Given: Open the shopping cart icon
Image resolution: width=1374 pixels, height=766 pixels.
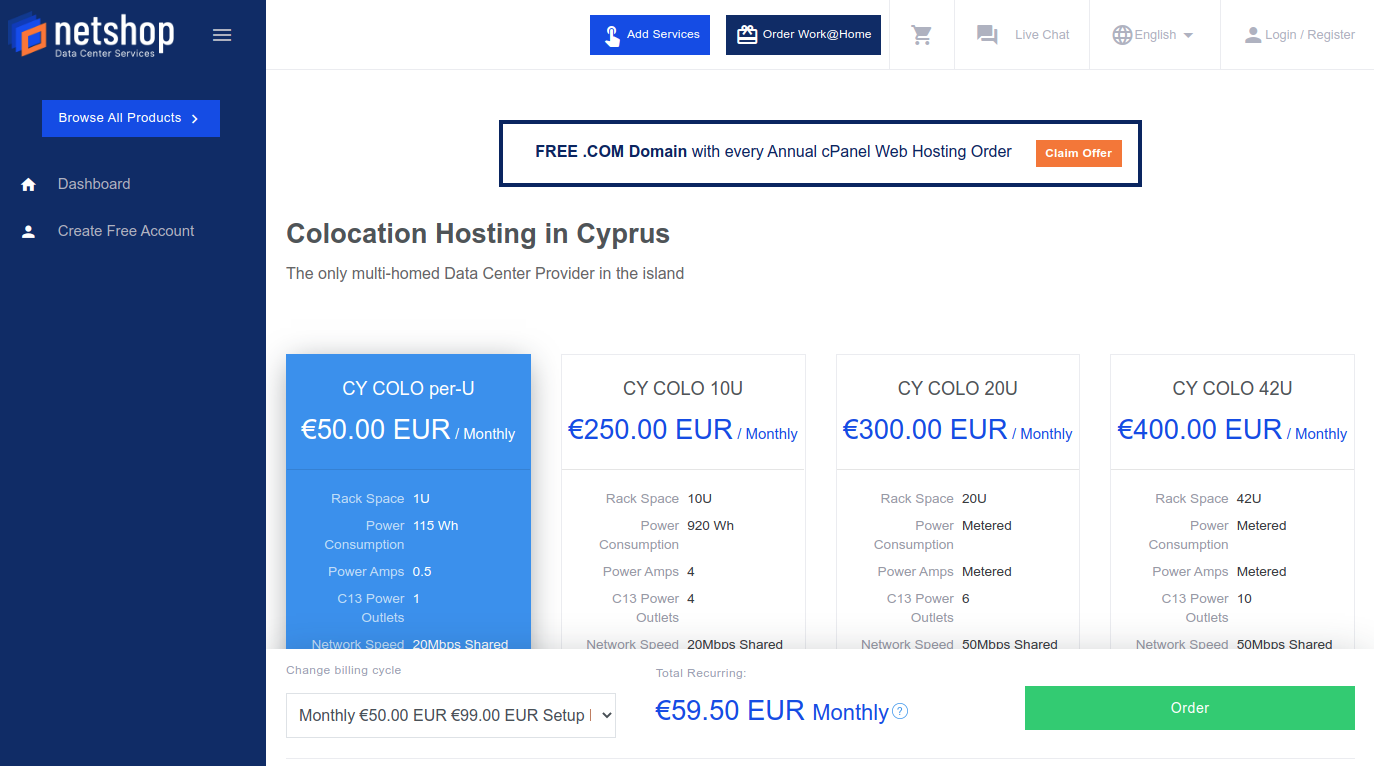Looking at the screenshot, I should tap(922, 35).
